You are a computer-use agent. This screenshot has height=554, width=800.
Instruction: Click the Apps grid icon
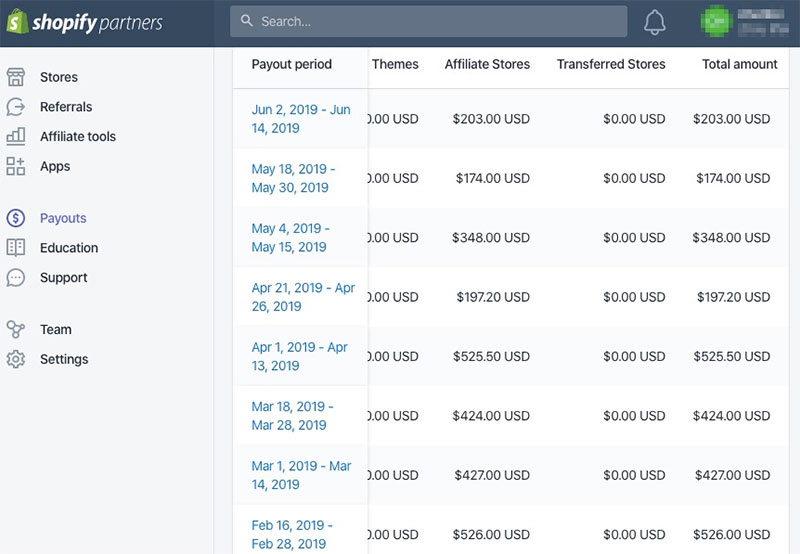[15, 166]
